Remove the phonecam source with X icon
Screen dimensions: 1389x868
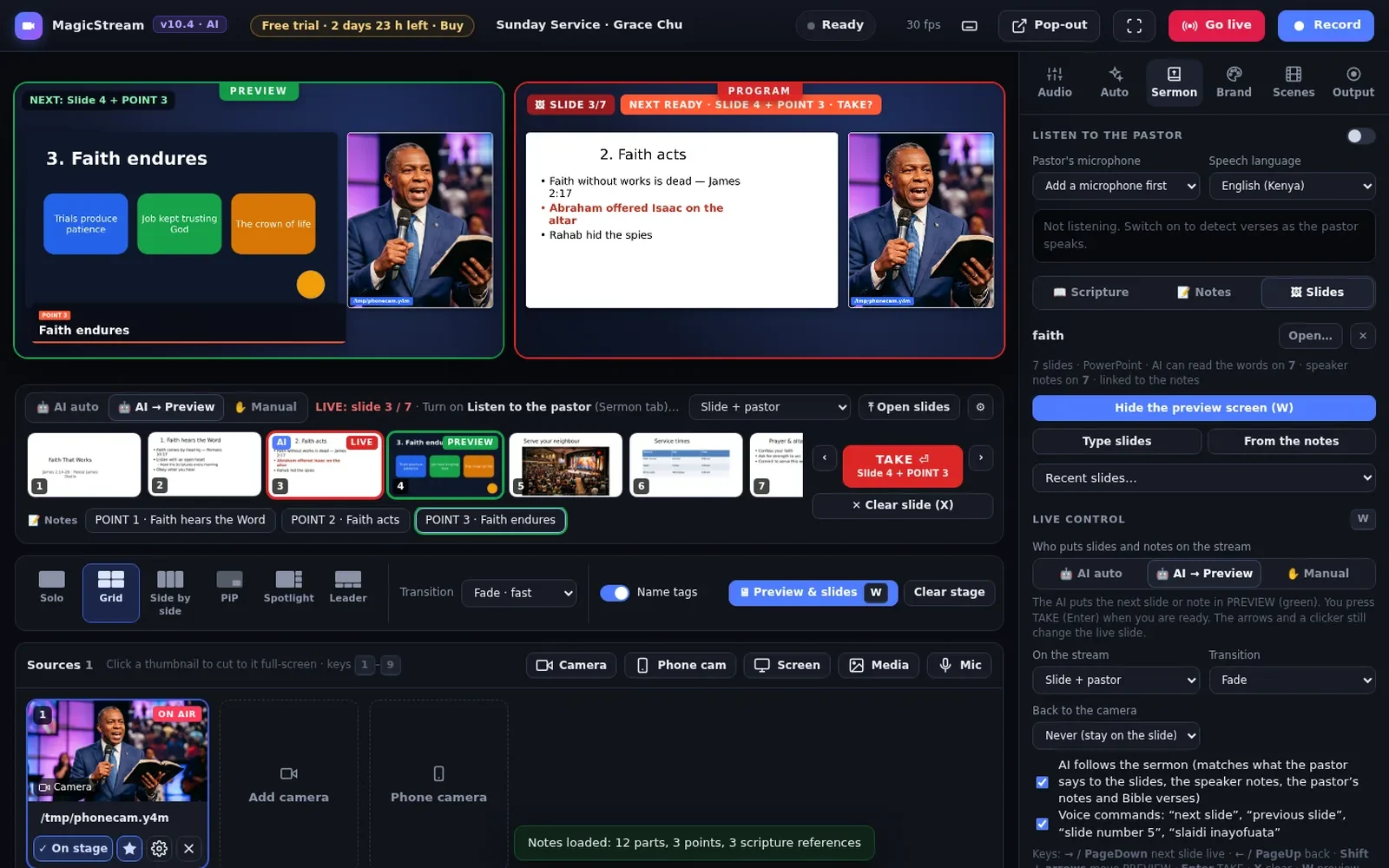pos(189,848)
